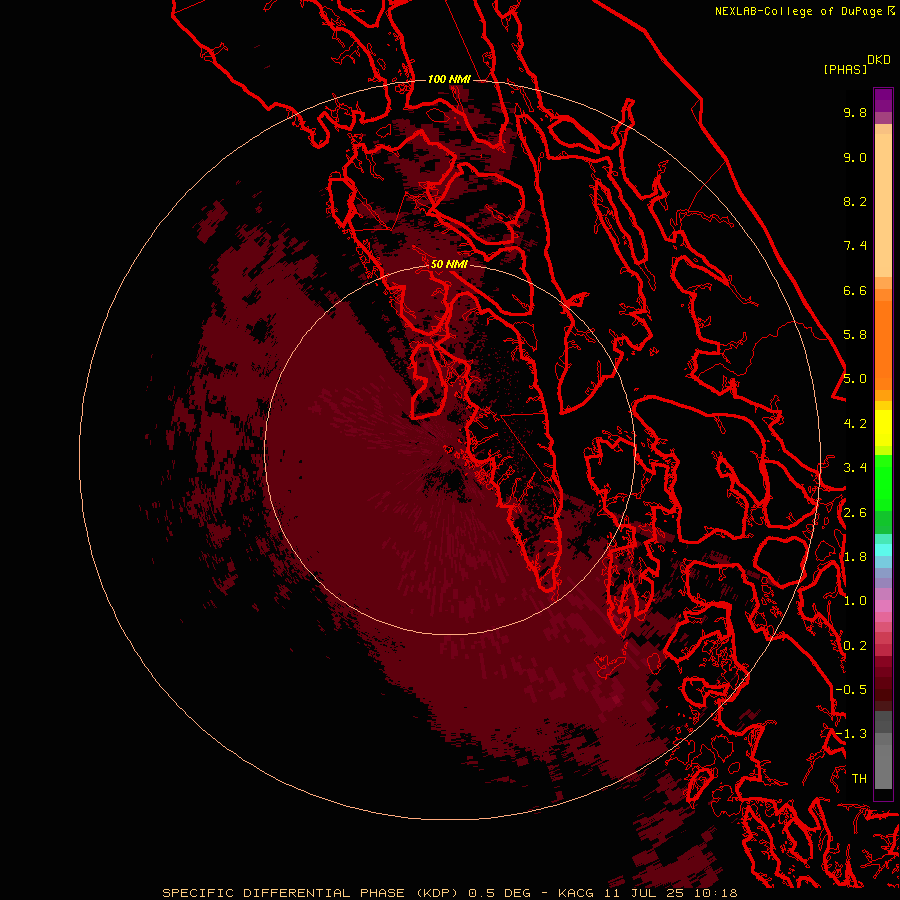This screenshot has height=900, width=900.
Task: Click the 50 NMI range ring label
Action: [449, 264]
